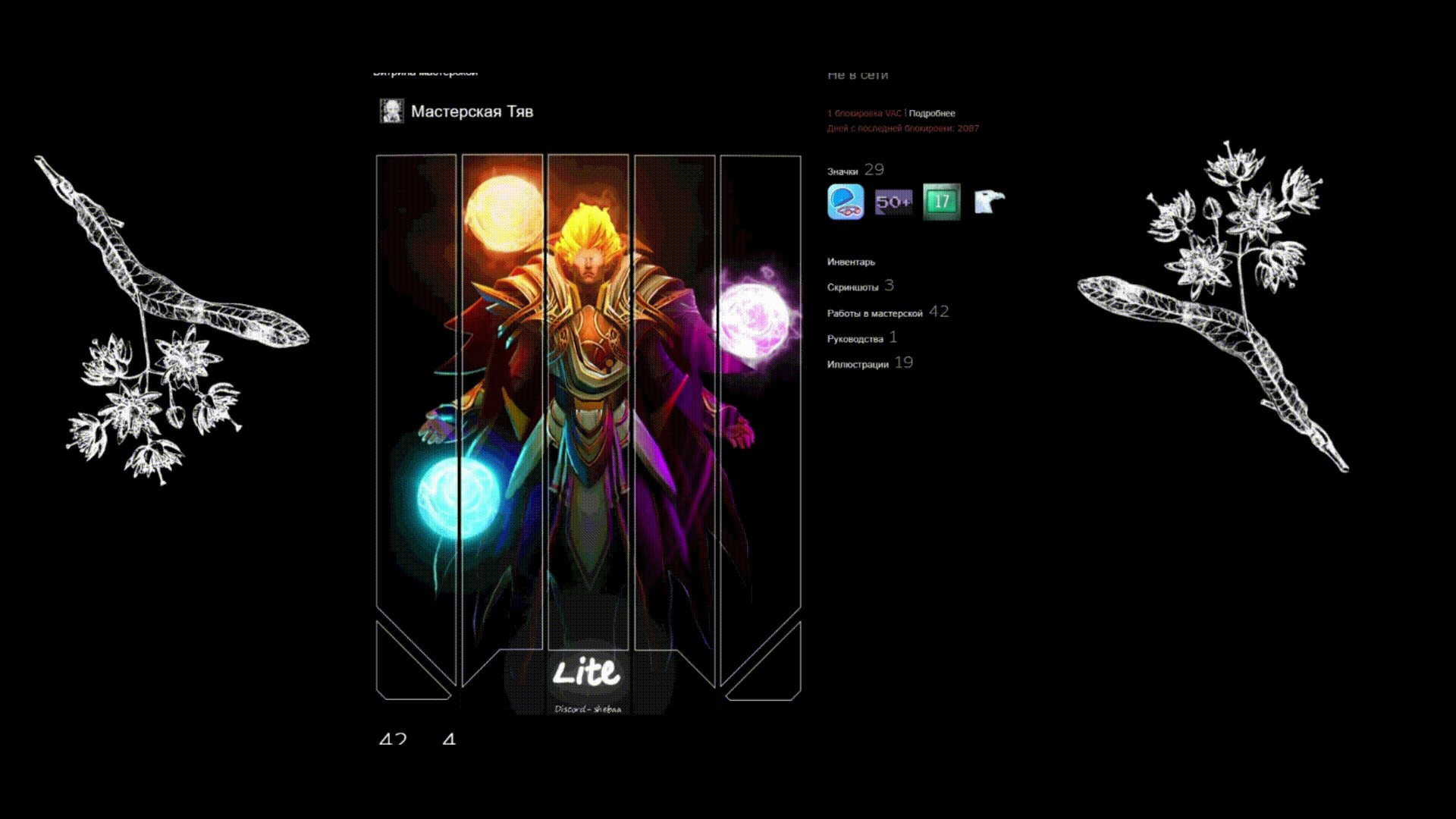The image size is (1456, 819).
Task: Open the Значки badges section
Action: (843, 171)
